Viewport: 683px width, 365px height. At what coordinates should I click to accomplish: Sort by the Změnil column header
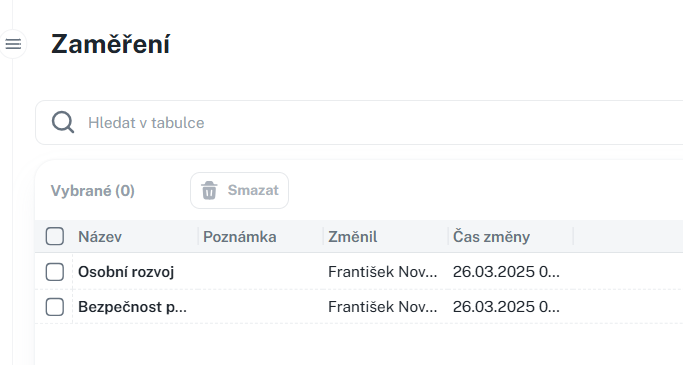(353, 237)
